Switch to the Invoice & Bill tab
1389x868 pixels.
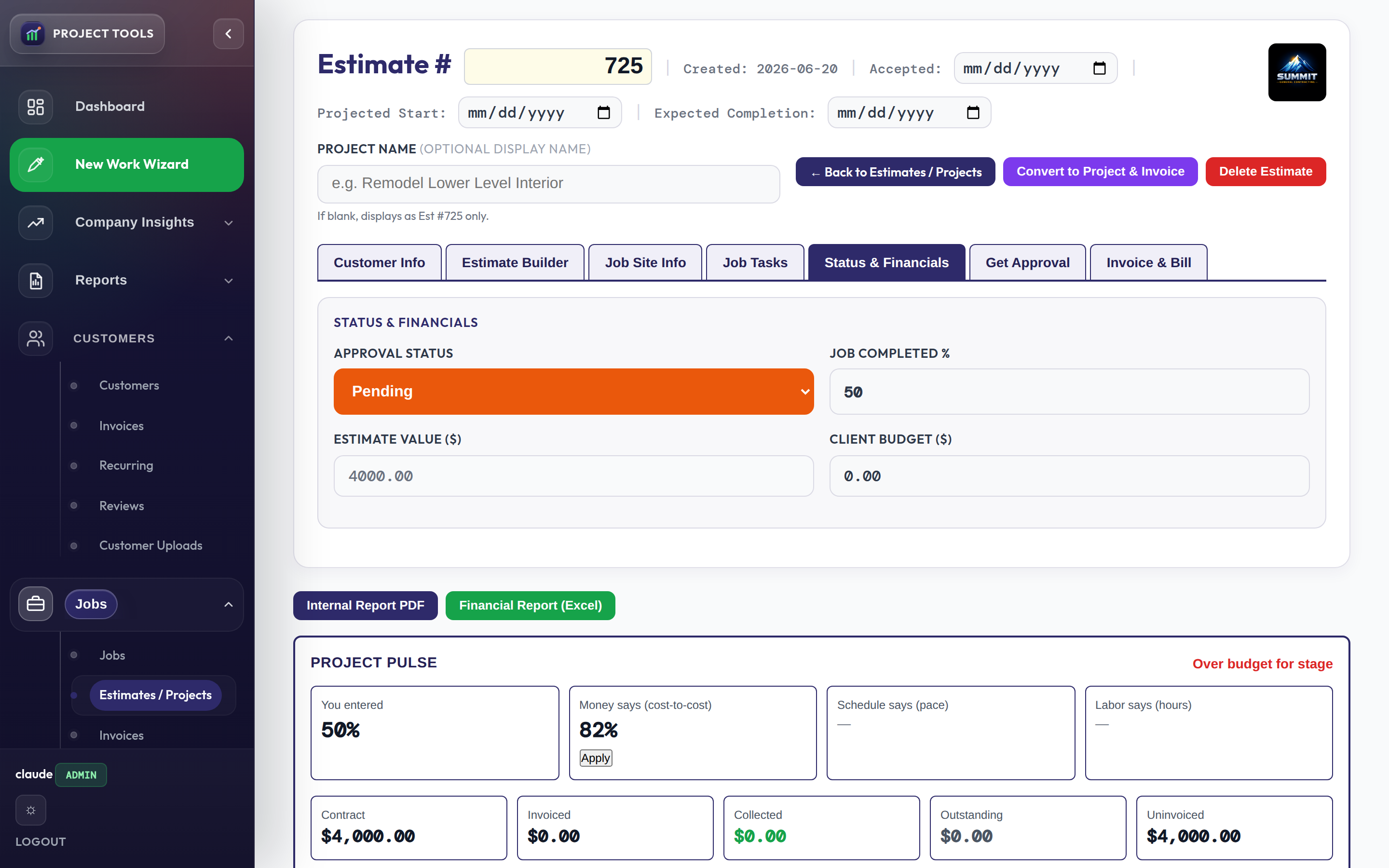click(1148, 263)
